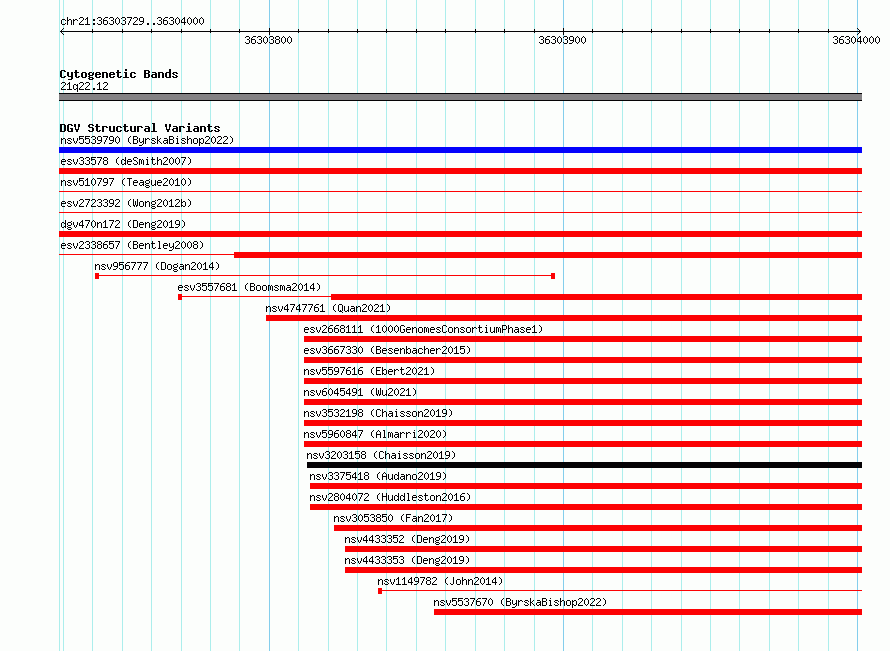The height and width of the screenshot is (651, 890).
Task: Open esv33578 (deSmith2007) variant label
Action: click(126, 161)
